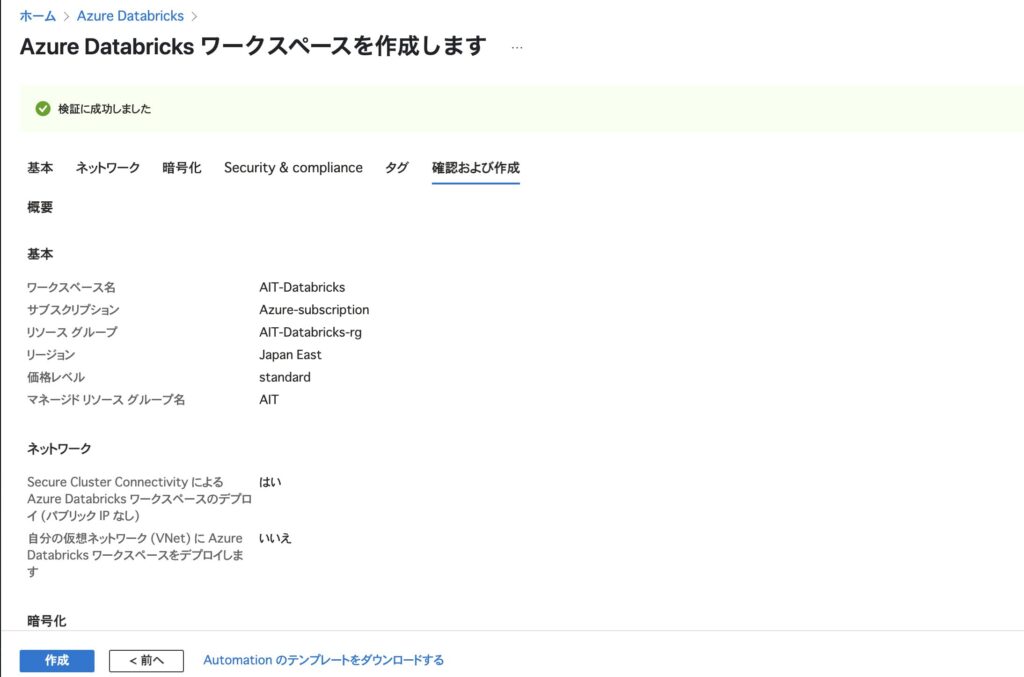Click the マネージド リソース グループ名 label
The image size is (1024, 677).
click(106, 400)
